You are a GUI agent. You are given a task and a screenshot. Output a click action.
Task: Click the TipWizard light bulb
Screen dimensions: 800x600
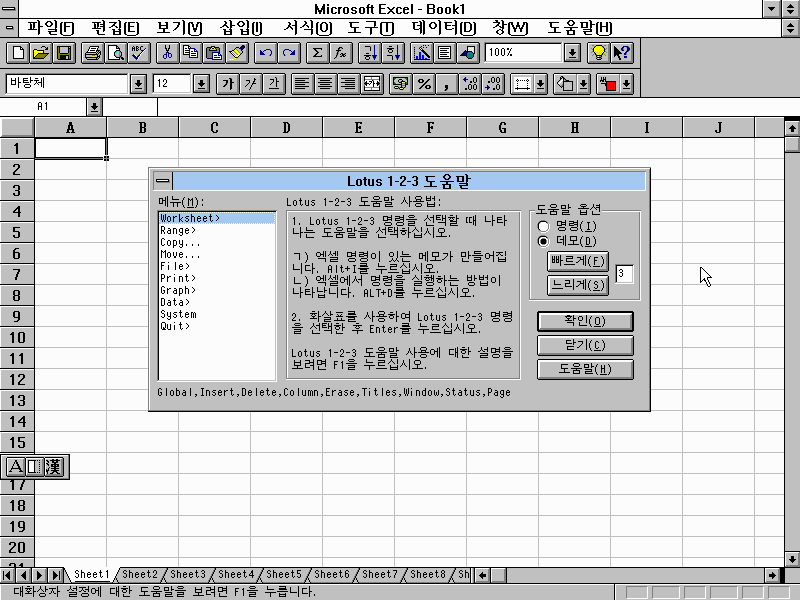(598, 53)
